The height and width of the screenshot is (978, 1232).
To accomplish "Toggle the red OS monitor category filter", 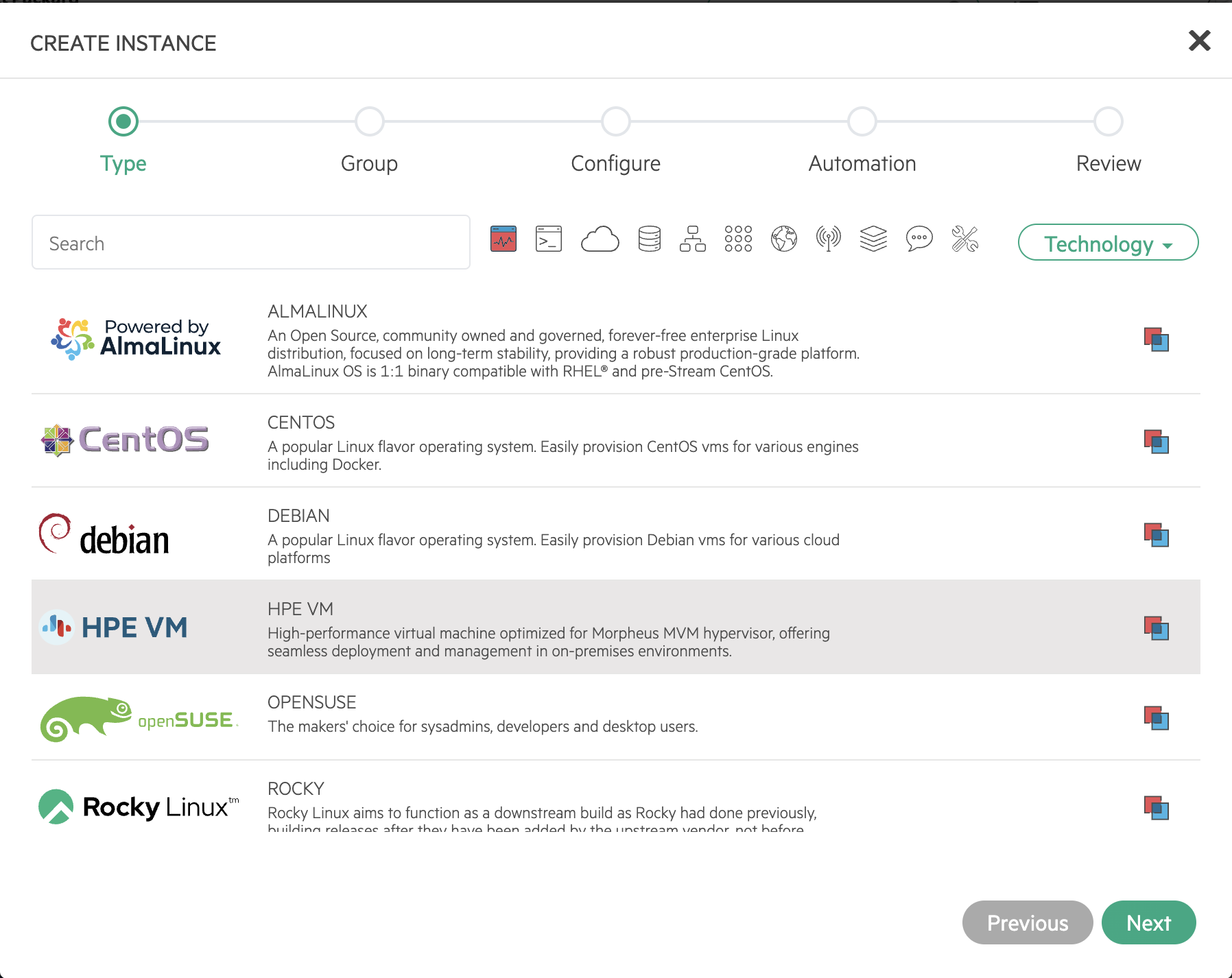I will pos(504,239).
